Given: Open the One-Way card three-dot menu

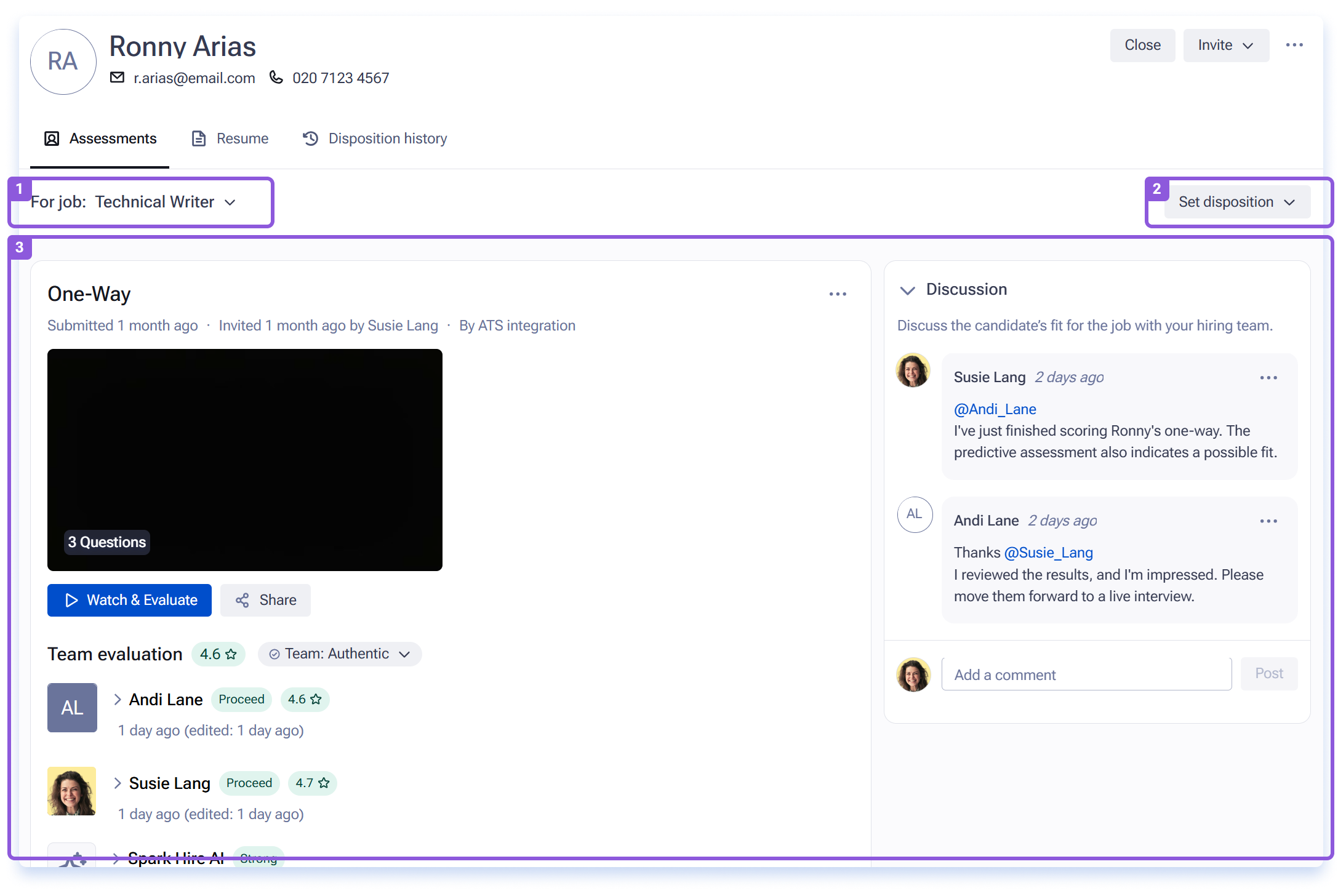Looking at the screenshot, I should click(x=838, y=294).
